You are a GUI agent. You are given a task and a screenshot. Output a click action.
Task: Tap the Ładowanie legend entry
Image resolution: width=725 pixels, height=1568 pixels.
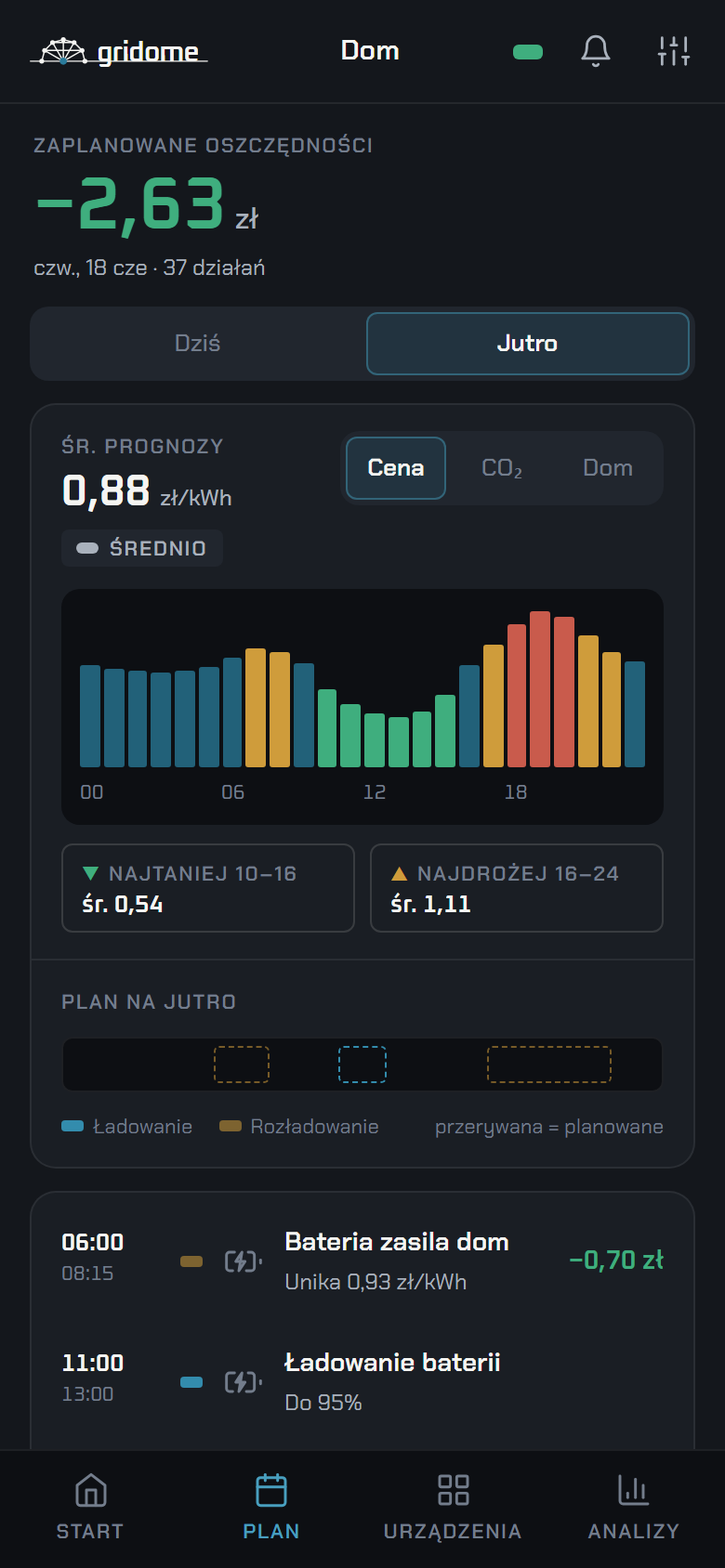coord(127,1127)
